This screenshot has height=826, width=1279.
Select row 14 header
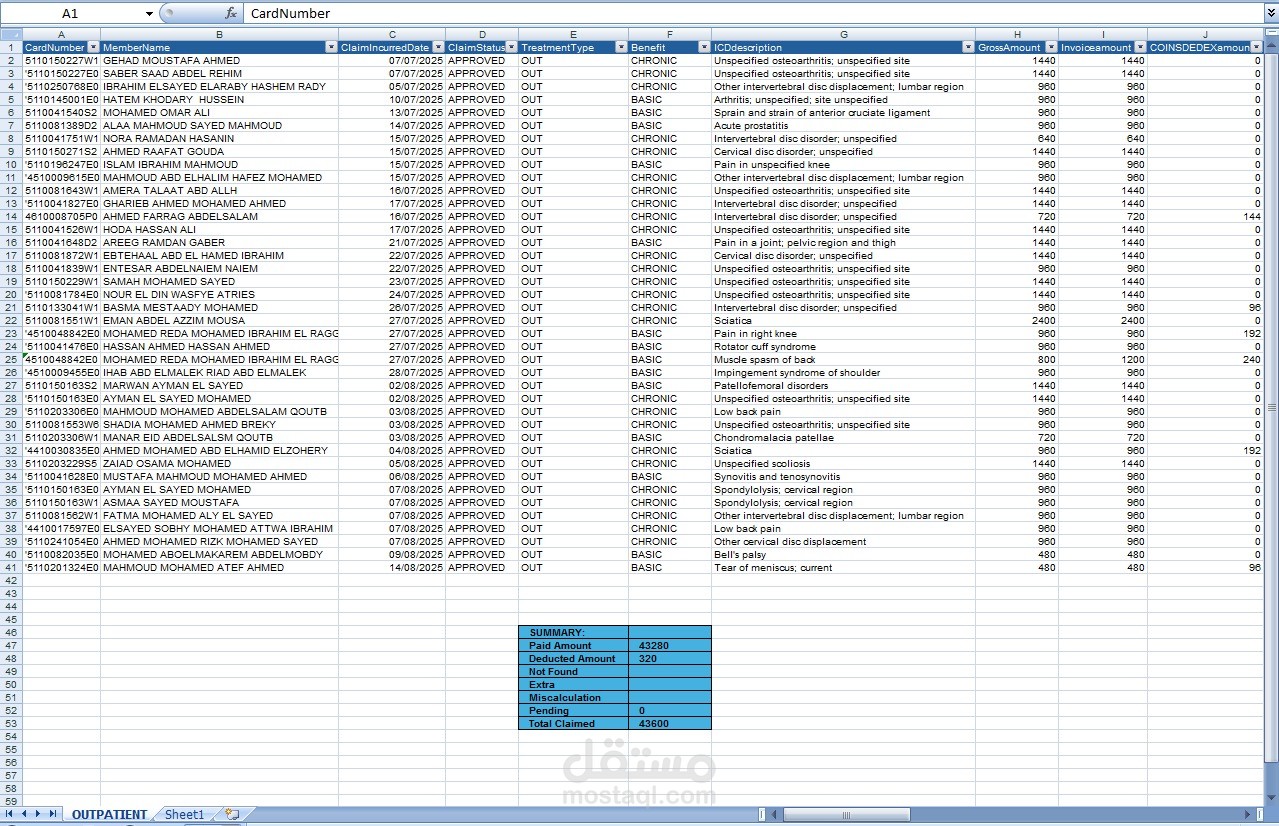point(11,216)
